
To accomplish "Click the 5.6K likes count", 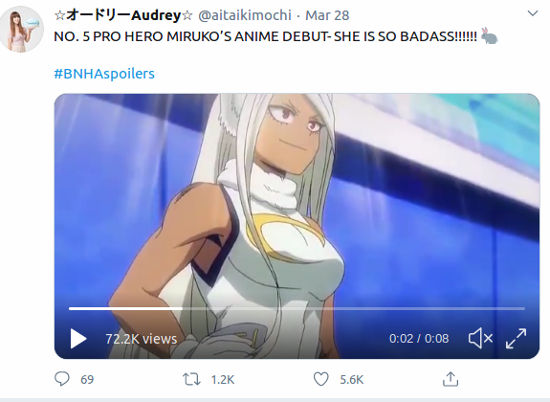I will (x=351, y=380).
